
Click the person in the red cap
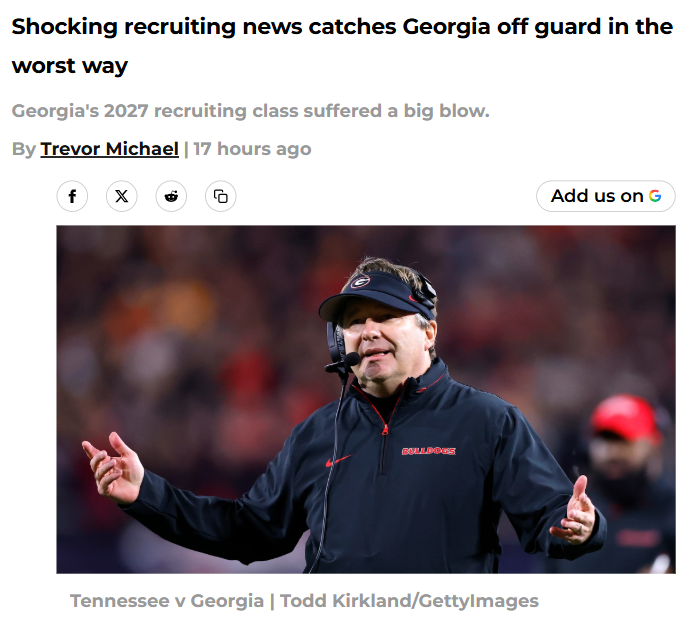point(626,440)
